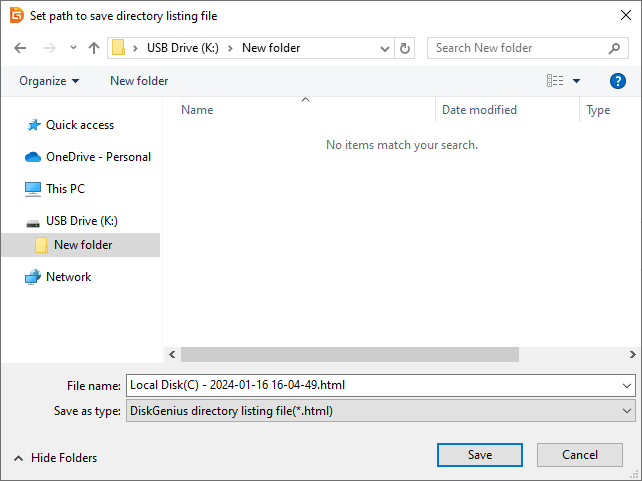
Task: Click the Up one level arrow icon
Action: [x=94, y=48]
